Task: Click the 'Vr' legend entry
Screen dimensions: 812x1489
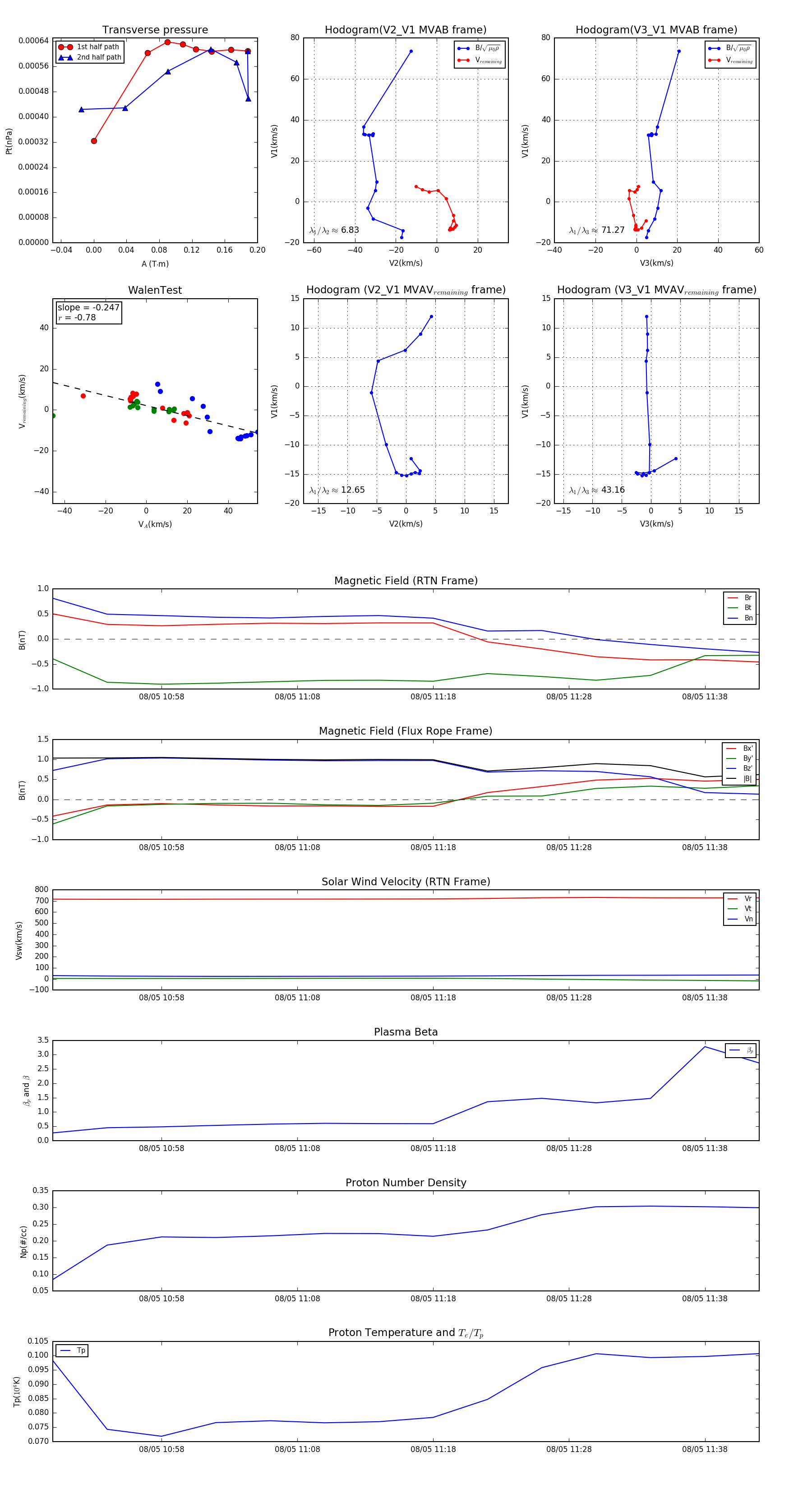Action: point(740,899)
